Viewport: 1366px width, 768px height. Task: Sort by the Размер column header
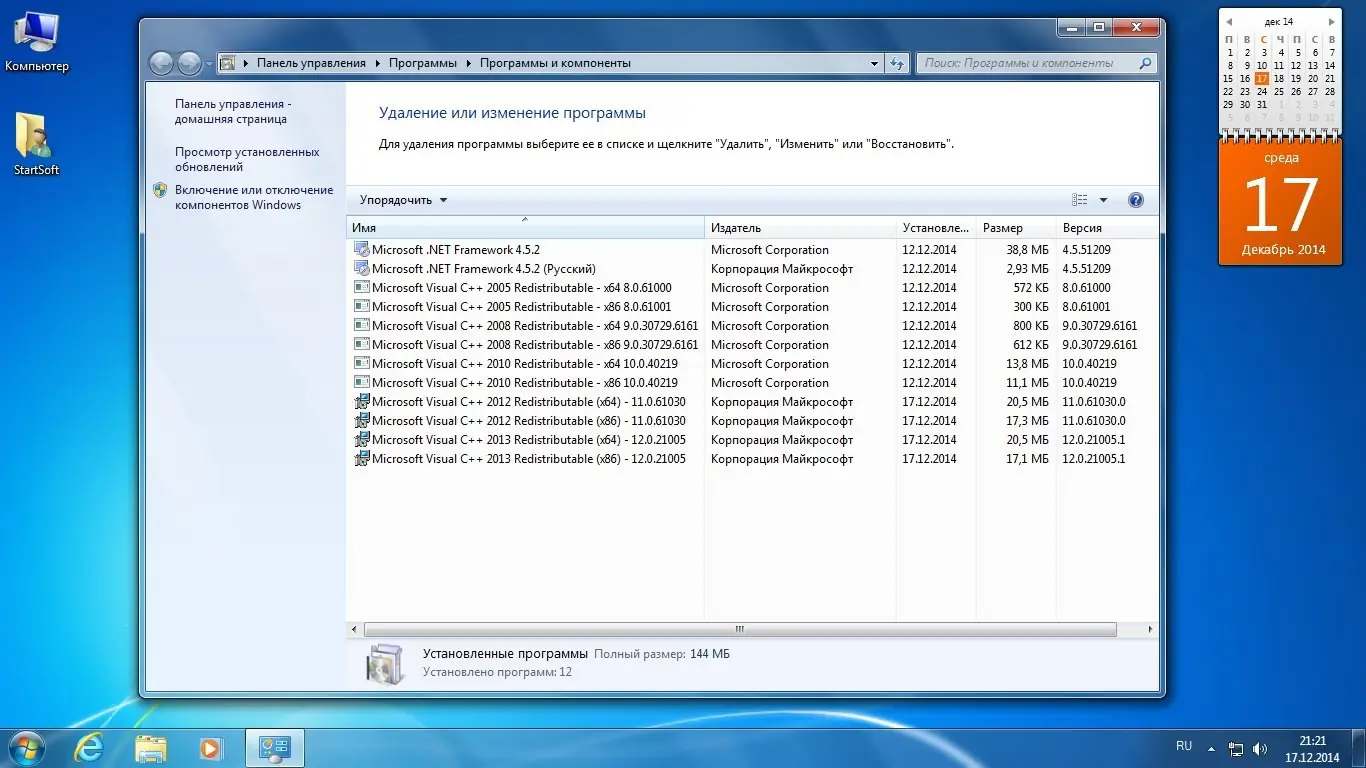[x=1015, y=228]
